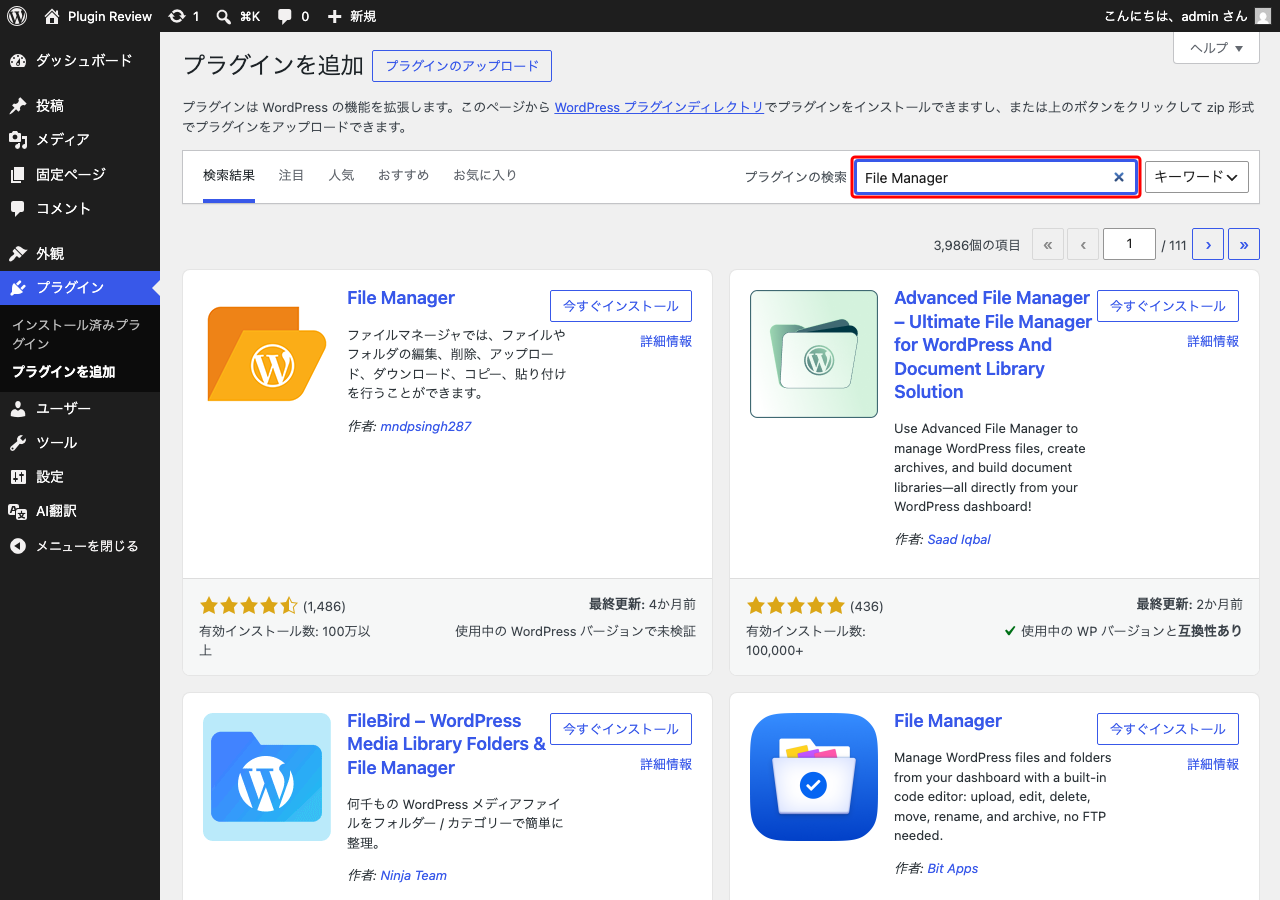The height and width of the screenshot is (900, 1280).
Task: Click the FileBird plugin icon
Action: 267,777
